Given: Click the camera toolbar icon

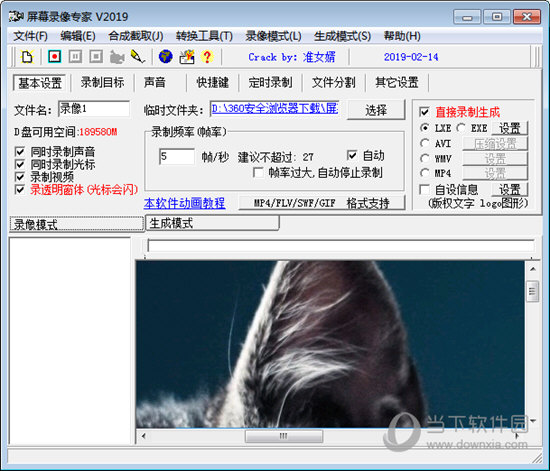Looking at the screenshot, I should click(117, 57).
